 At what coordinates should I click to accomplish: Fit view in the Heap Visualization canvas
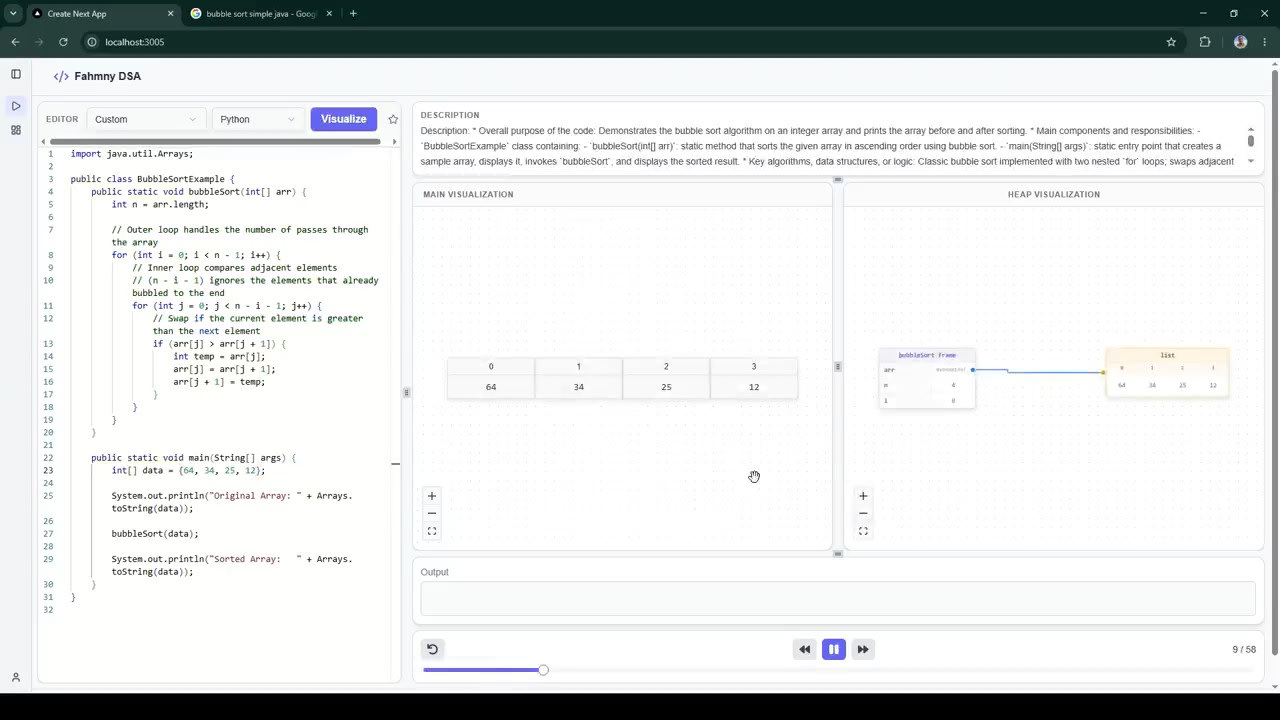(863, 531)
